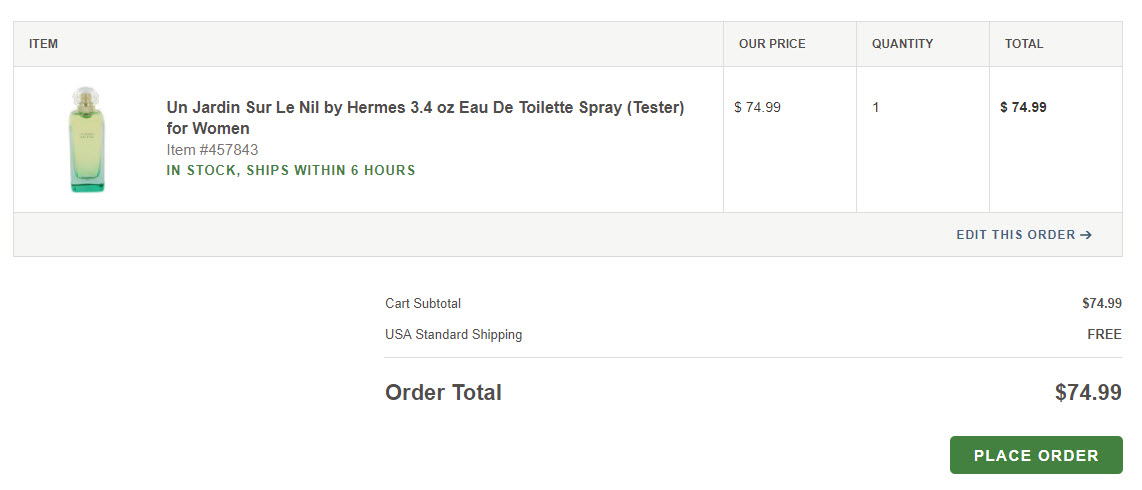The image size is (1142, 490).
Task: Open the Hermes perfume bottle thumbnail
Action: pyautogui.click(x=87, y=139)
